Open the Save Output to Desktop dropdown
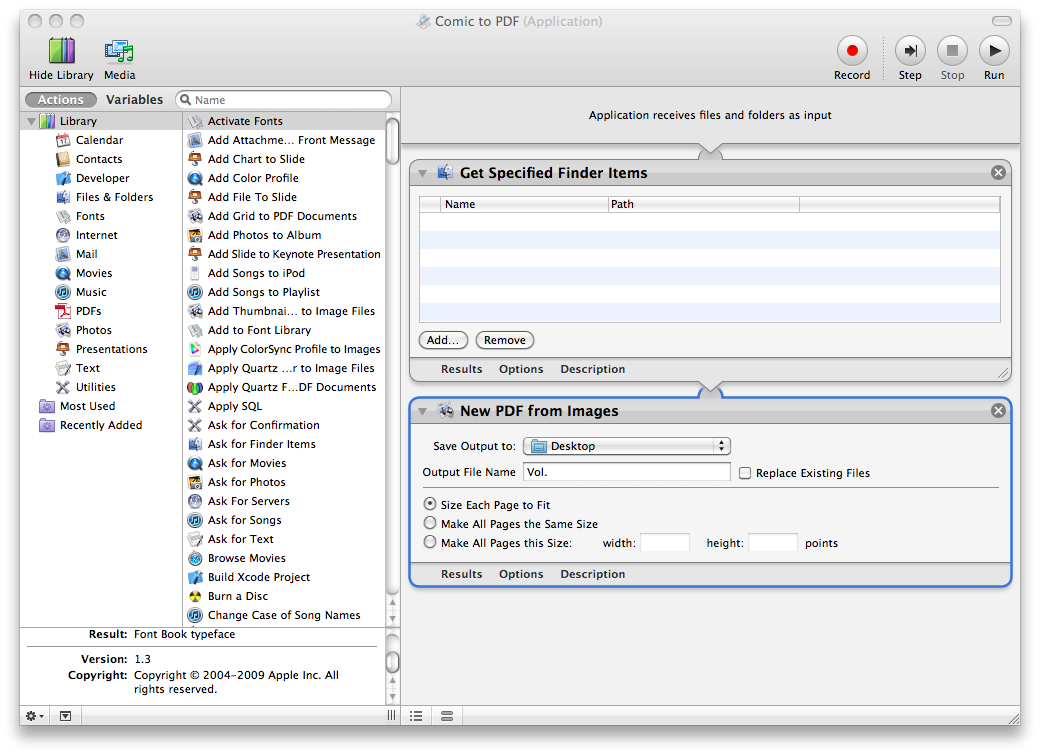The height and width of the screenshot is (755, 1040). (x=627, y=446)
